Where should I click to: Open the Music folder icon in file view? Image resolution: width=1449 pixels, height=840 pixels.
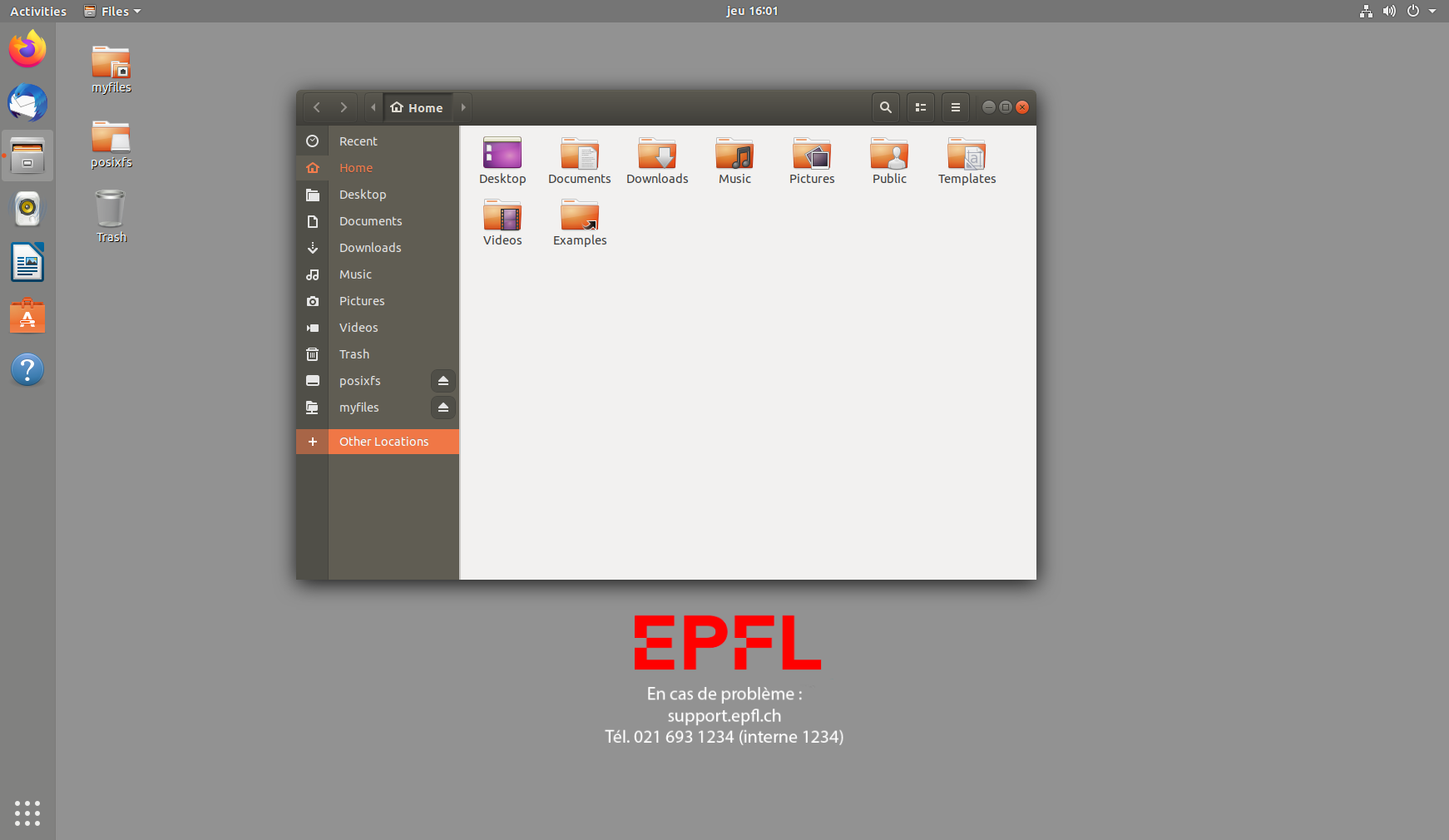(734, 161)
